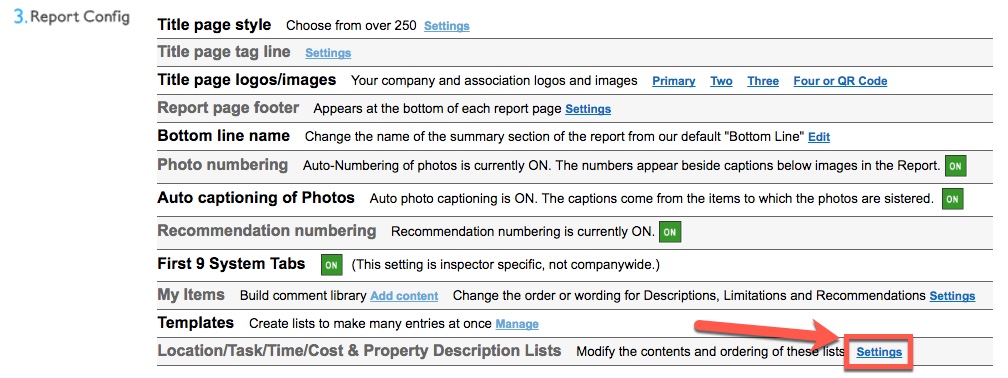Click the 'Title page tag line' heading
The image size is (1008, 378).
click(224, 52)
